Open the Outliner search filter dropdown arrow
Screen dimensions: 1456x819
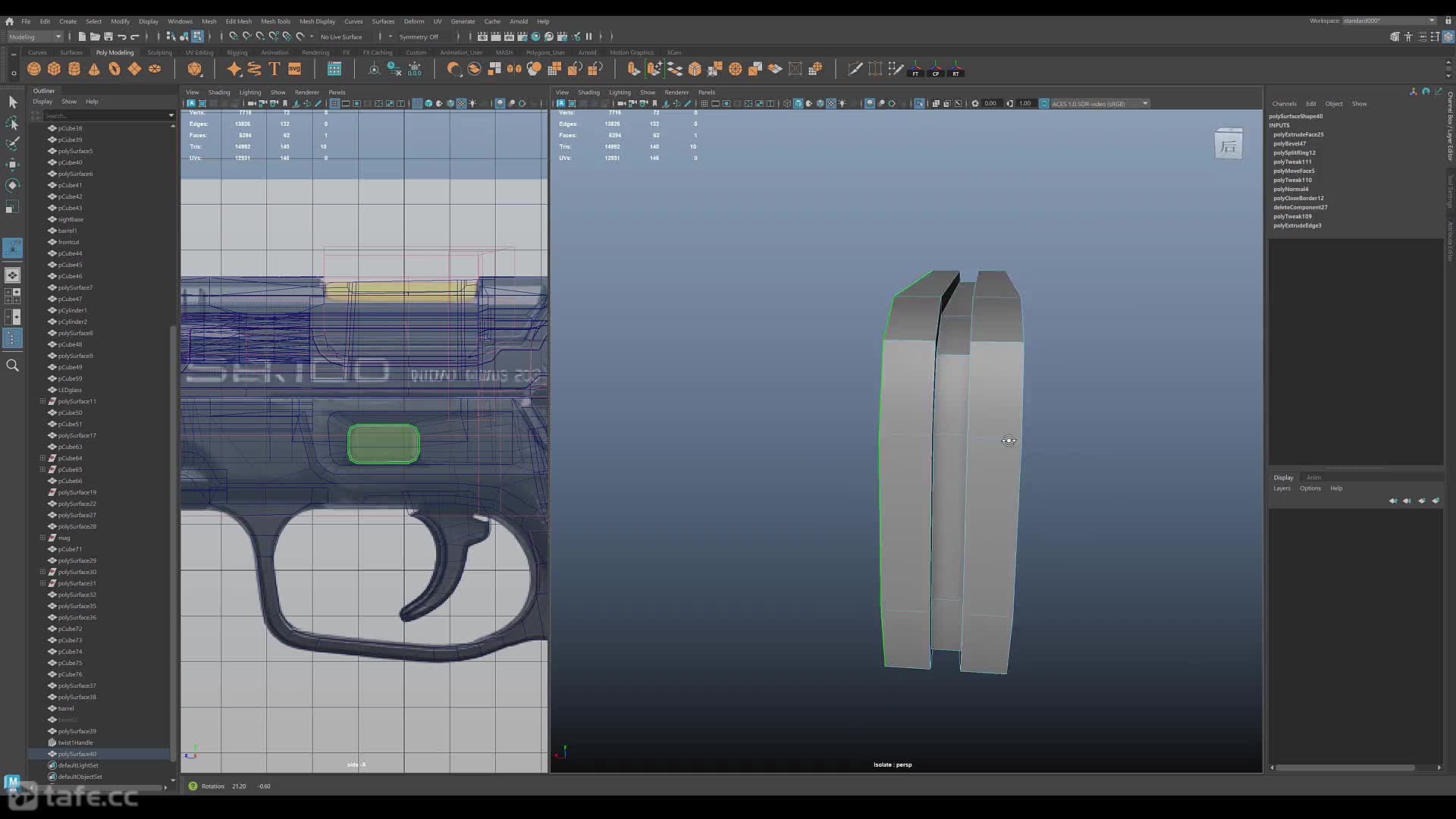(171, 115)
